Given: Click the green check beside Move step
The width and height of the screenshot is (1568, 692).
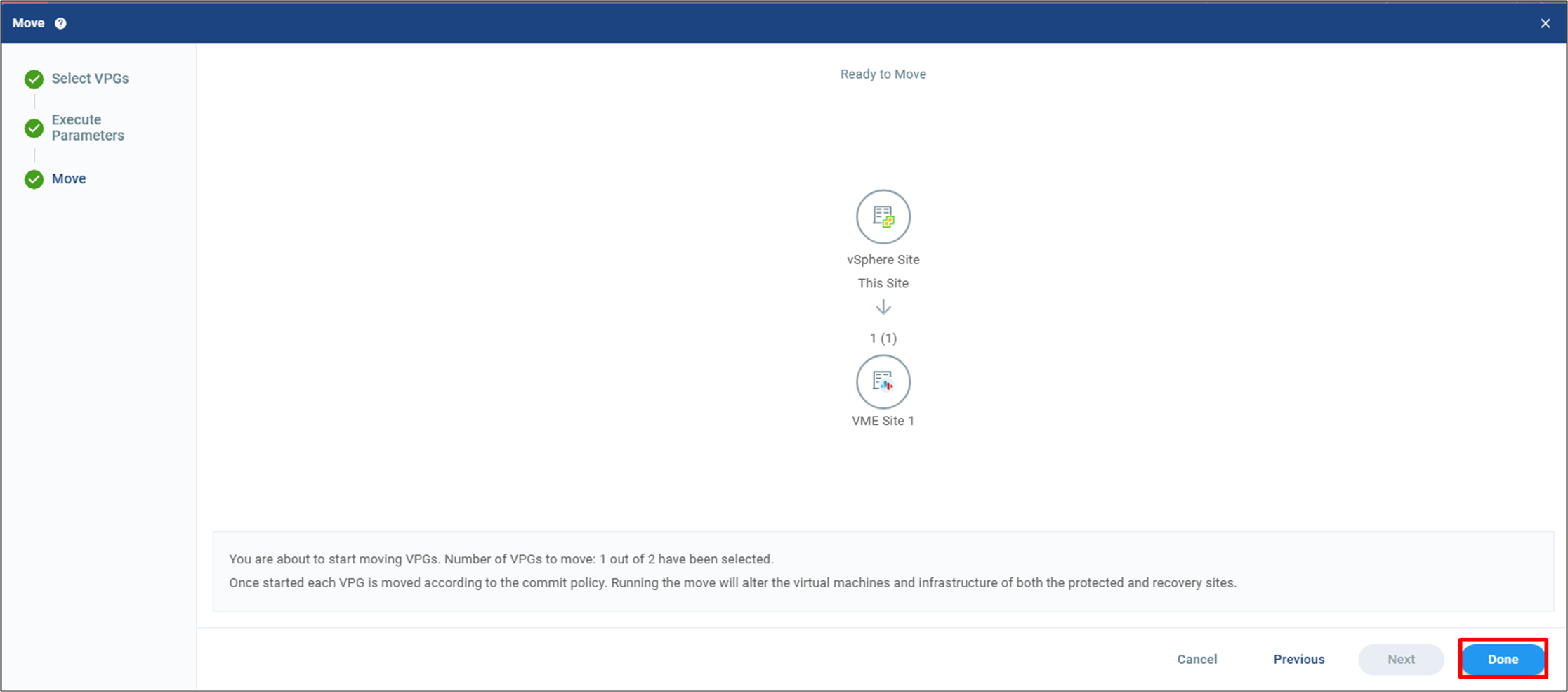Looking at the screenshot, I should [x=34, y=179].
